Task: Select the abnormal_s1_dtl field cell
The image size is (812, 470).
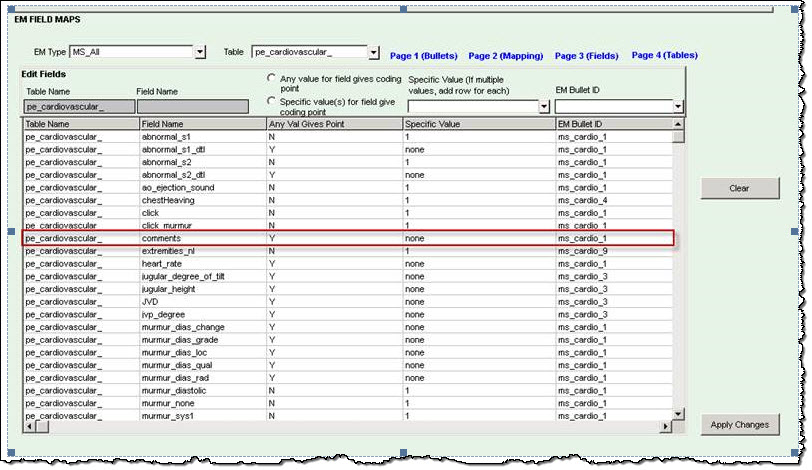Action: point(203,150)
